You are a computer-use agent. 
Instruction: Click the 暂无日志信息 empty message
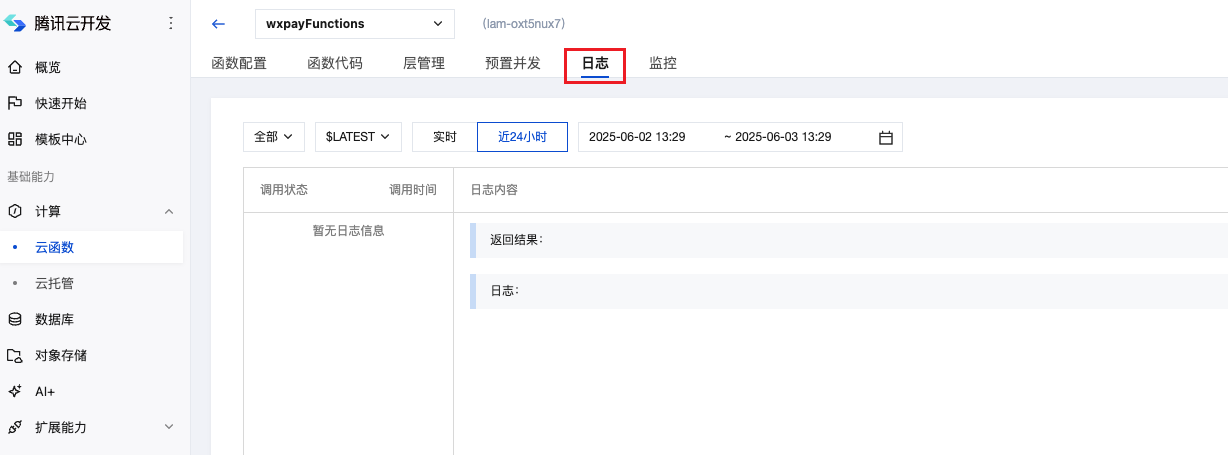pos(348,231)
